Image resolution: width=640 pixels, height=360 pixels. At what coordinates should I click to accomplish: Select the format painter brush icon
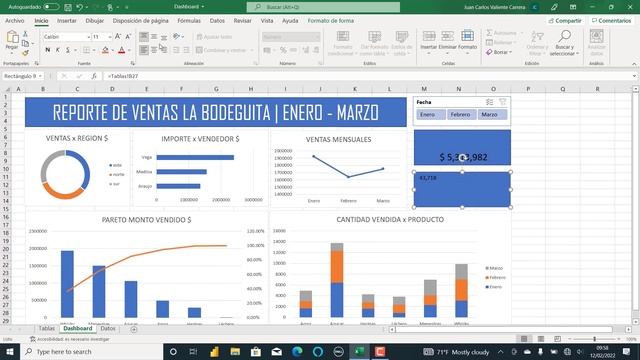coord(25,53)
